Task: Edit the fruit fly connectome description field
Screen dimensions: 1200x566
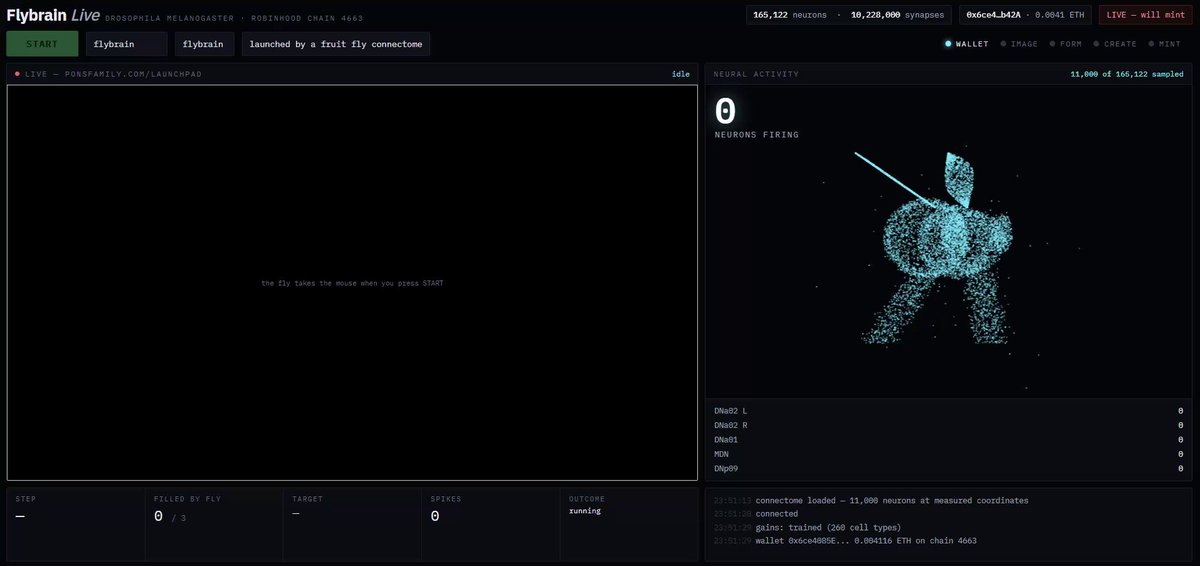Action: pos(336,44)
